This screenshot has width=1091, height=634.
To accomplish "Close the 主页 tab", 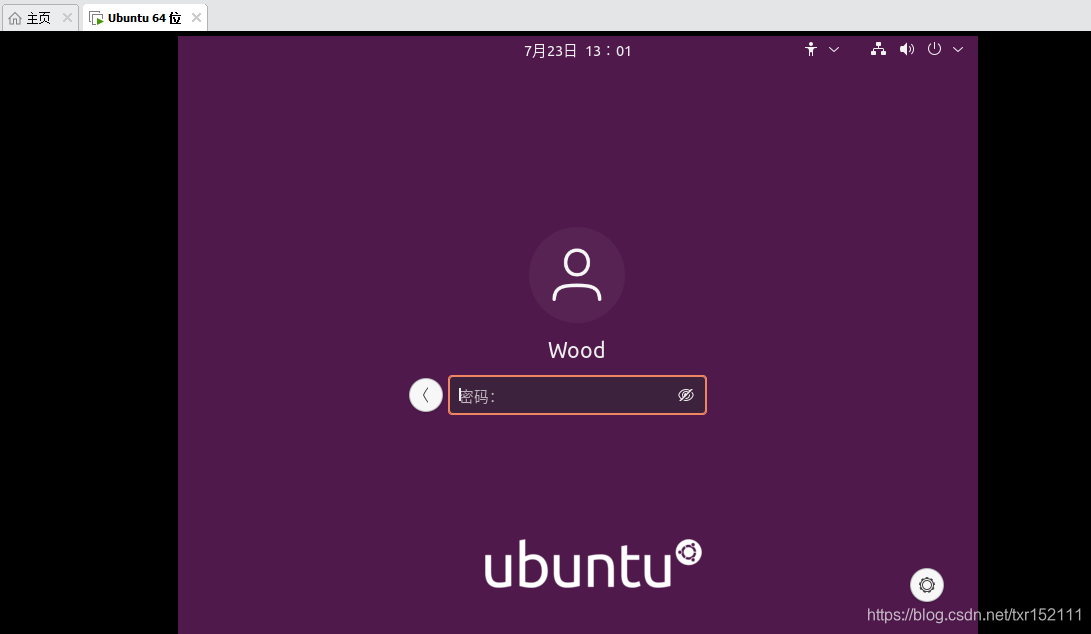I will tap(67, 18).
